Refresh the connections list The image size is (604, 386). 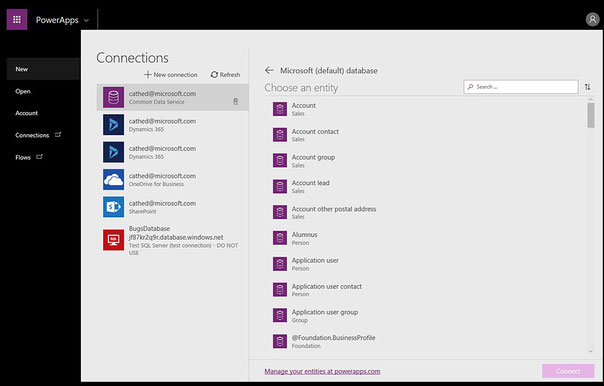click(225, 75)
